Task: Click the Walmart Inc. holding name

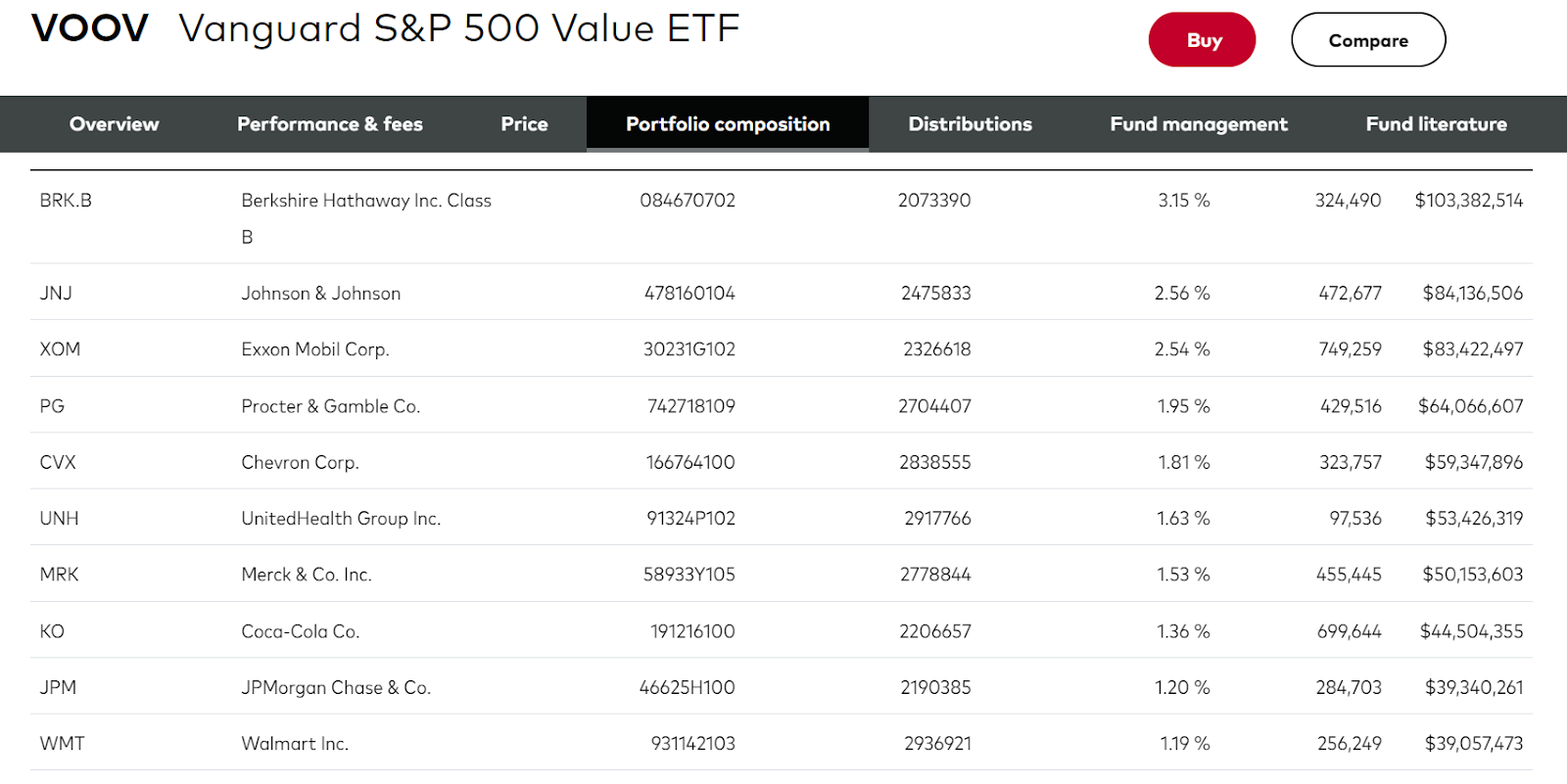Action: 294,744
